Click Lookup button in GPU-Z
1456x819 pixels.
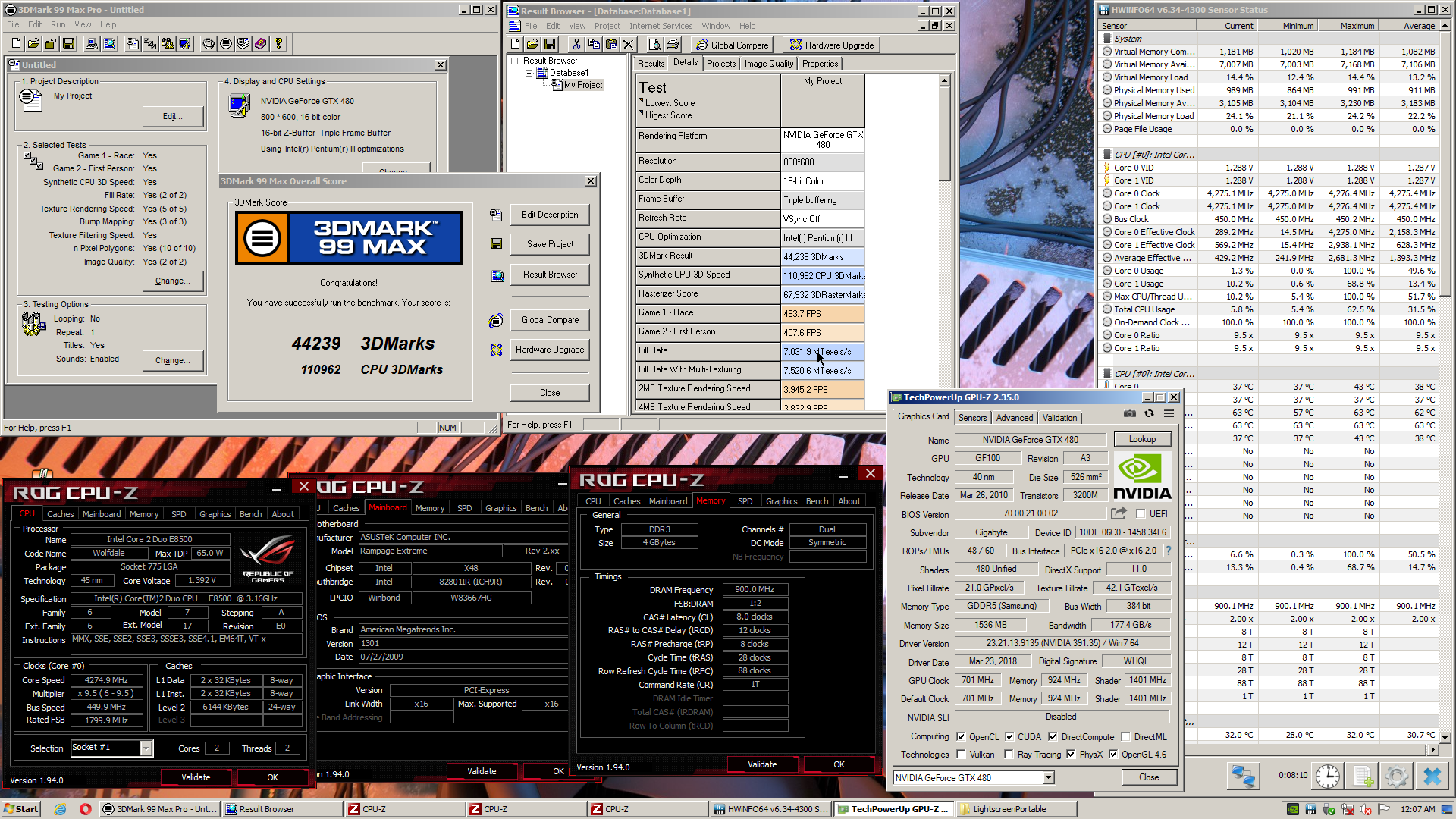click(1142, 439)
